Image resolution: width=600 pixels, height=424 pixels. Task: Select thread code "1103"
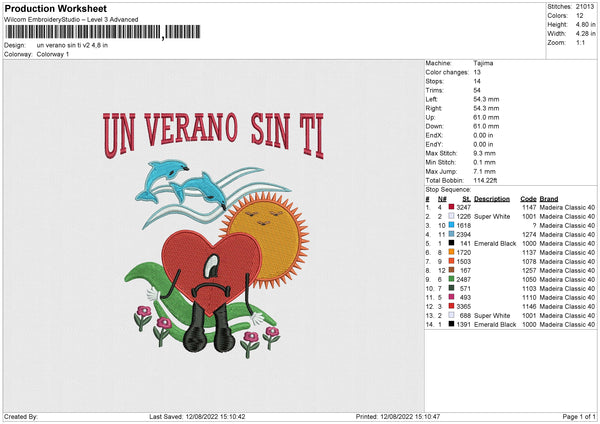click(529, 288)
